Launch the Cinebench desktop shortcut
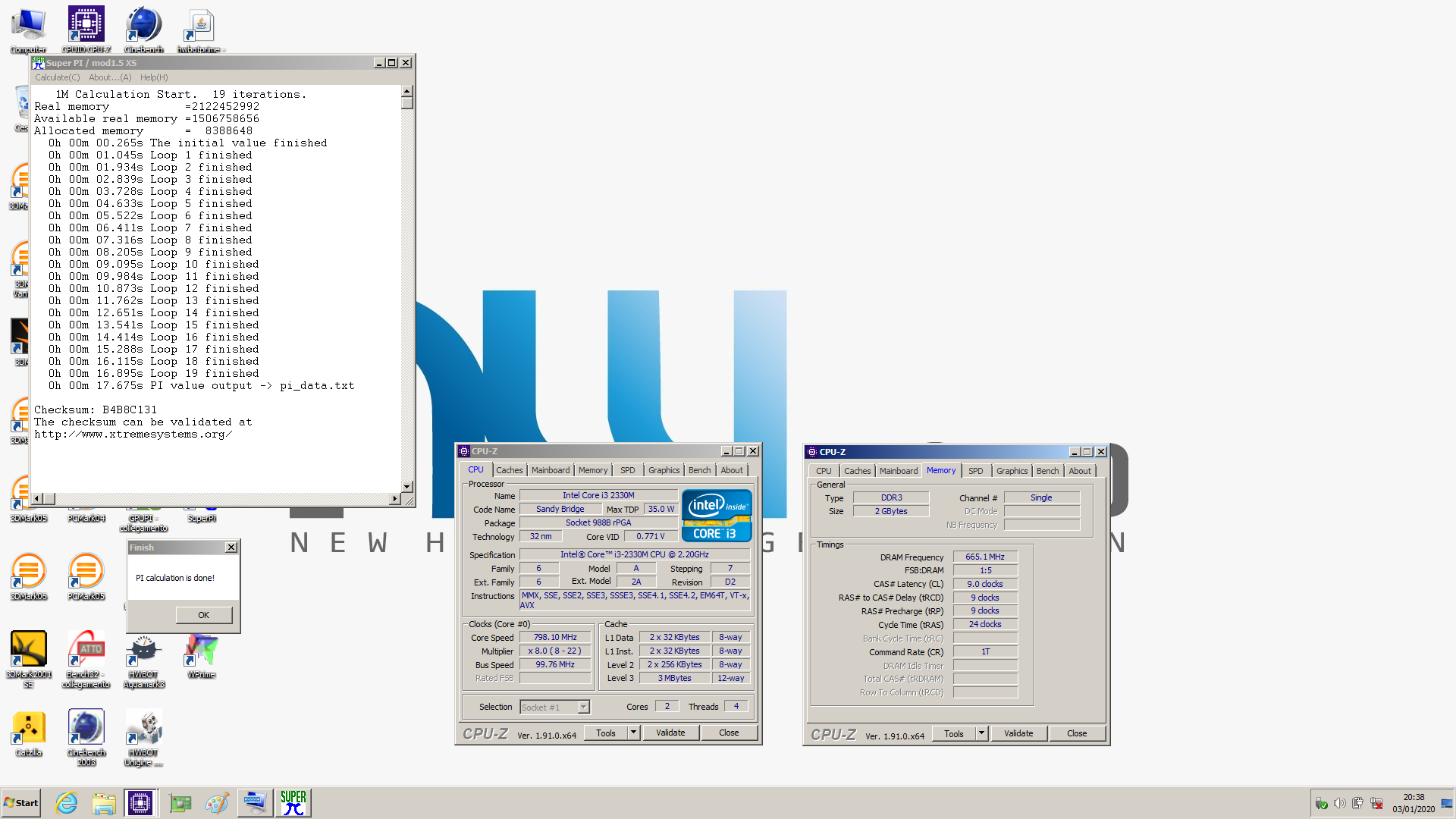Viewport: 1456px width, 819px height. pyautogui.click(x=143, y=30)
